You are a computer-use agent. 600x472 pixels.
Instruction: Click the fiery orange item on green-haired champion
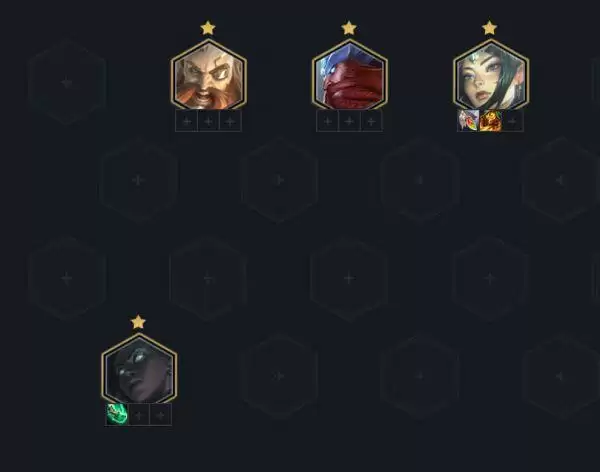pyautogui.click(x=491, y=121)
